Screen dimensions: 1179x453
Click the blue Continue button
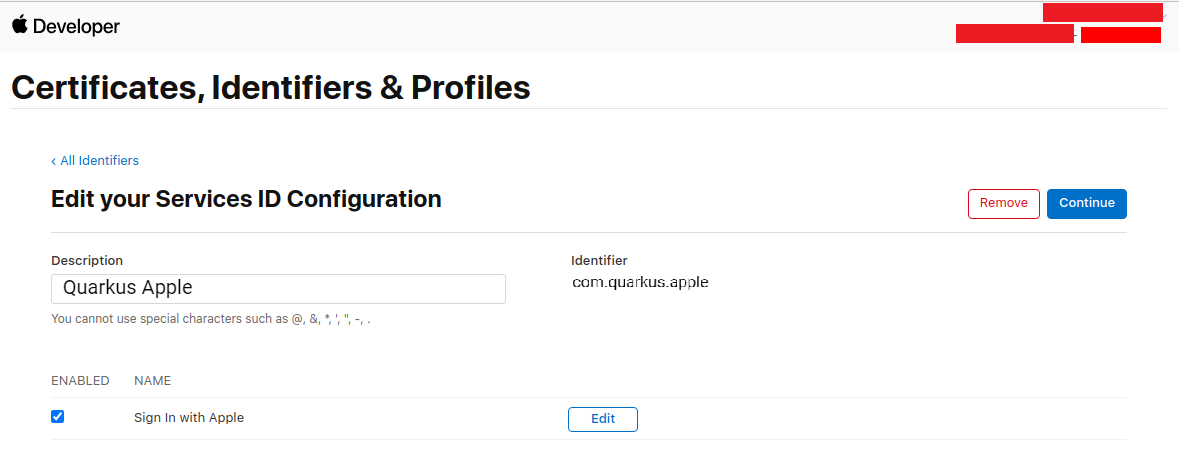click(1087, 203)
